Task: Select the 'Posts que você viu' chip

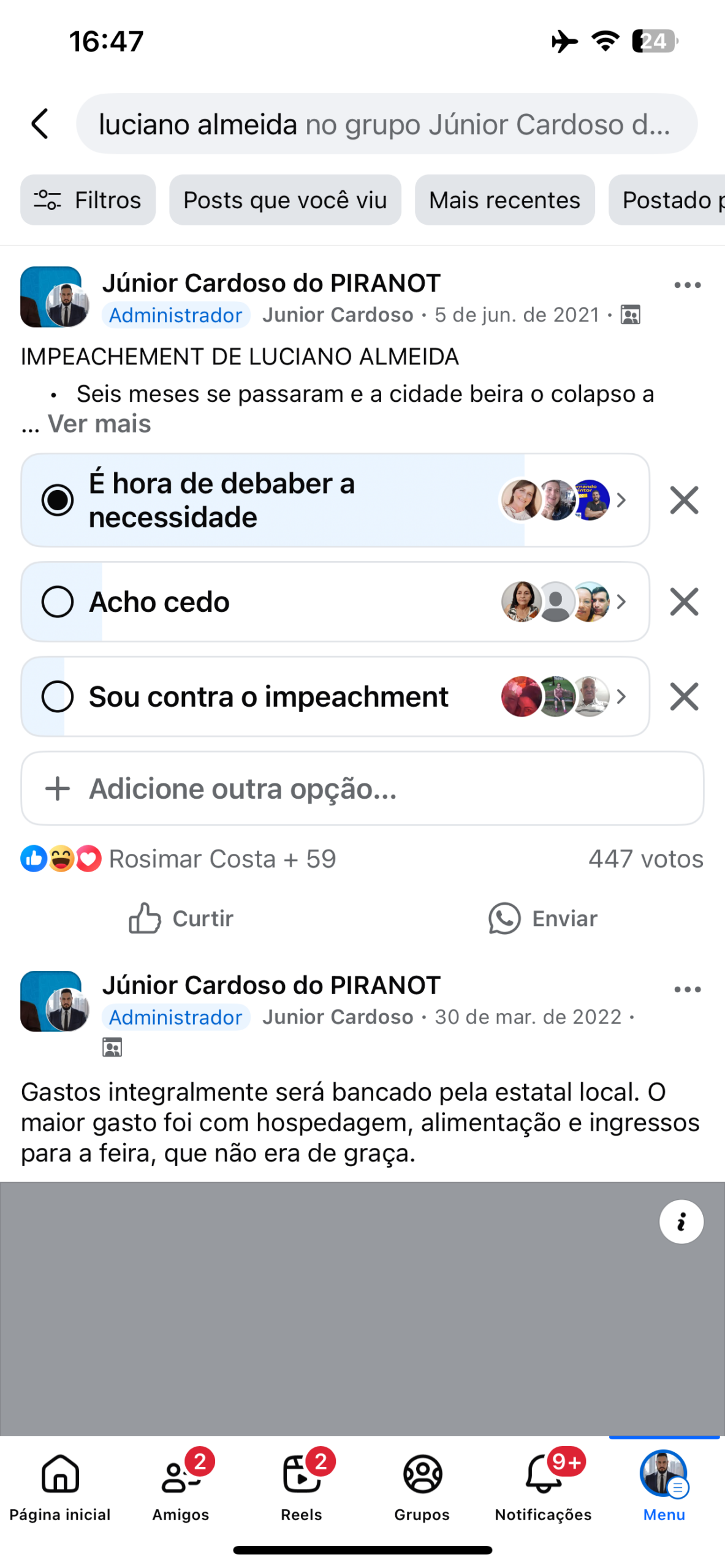Action: tap(285, 200)
